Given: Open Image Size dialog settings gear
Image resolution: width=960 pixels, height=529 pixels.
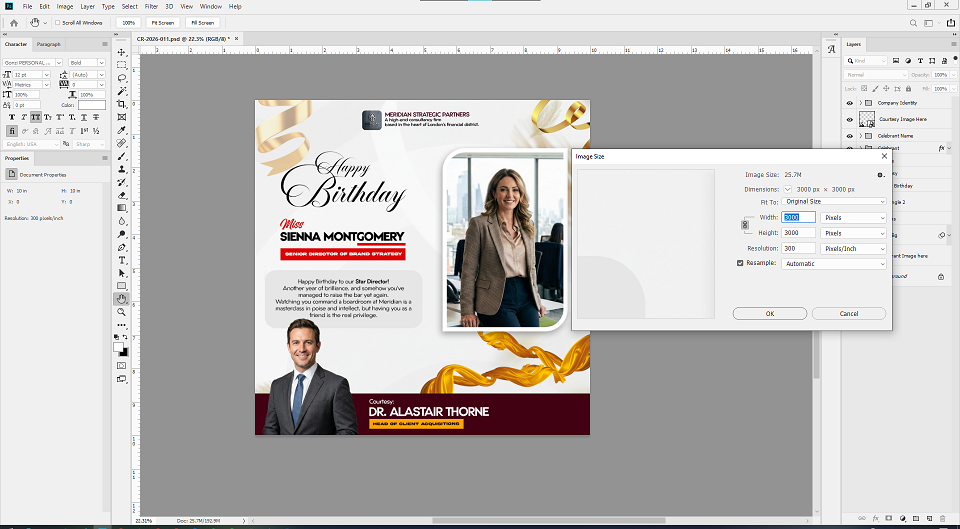Looking at the screenshot, I should pos(879,174).
